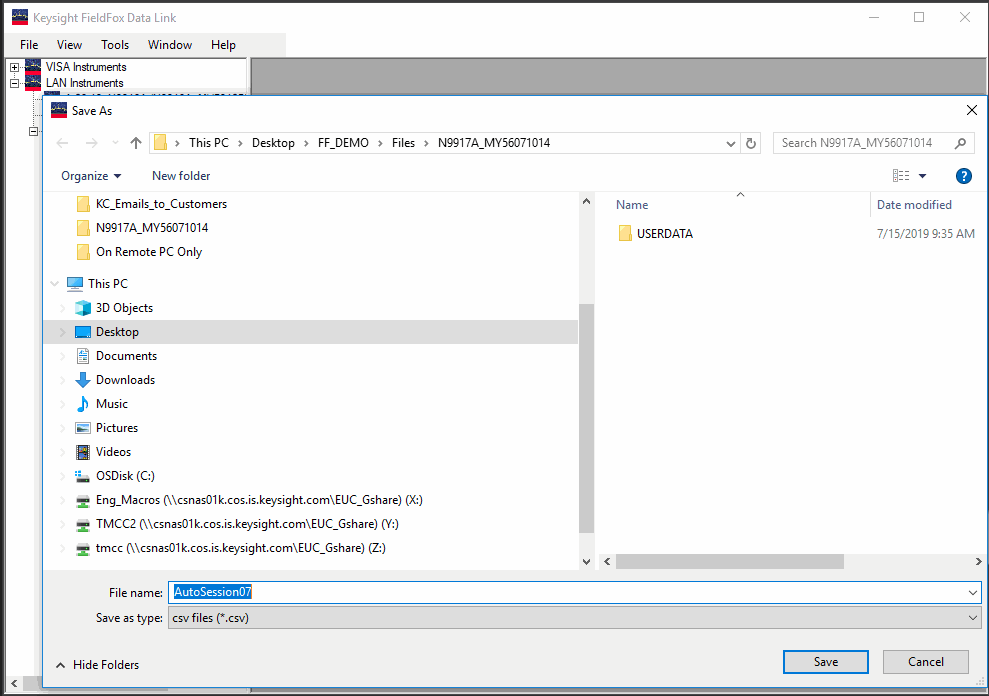This screenshot has height=696, width=989.
Task: Select the N9917A_MY56071014 folder in the tree
Action: (x=151, y=227)
